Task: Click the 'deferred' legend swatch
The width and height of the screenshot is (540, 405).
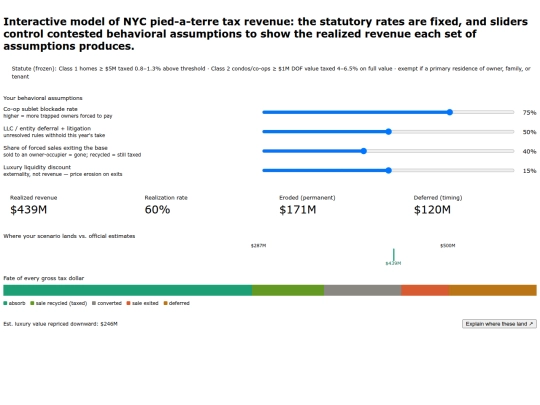Action: coord(165,303)
